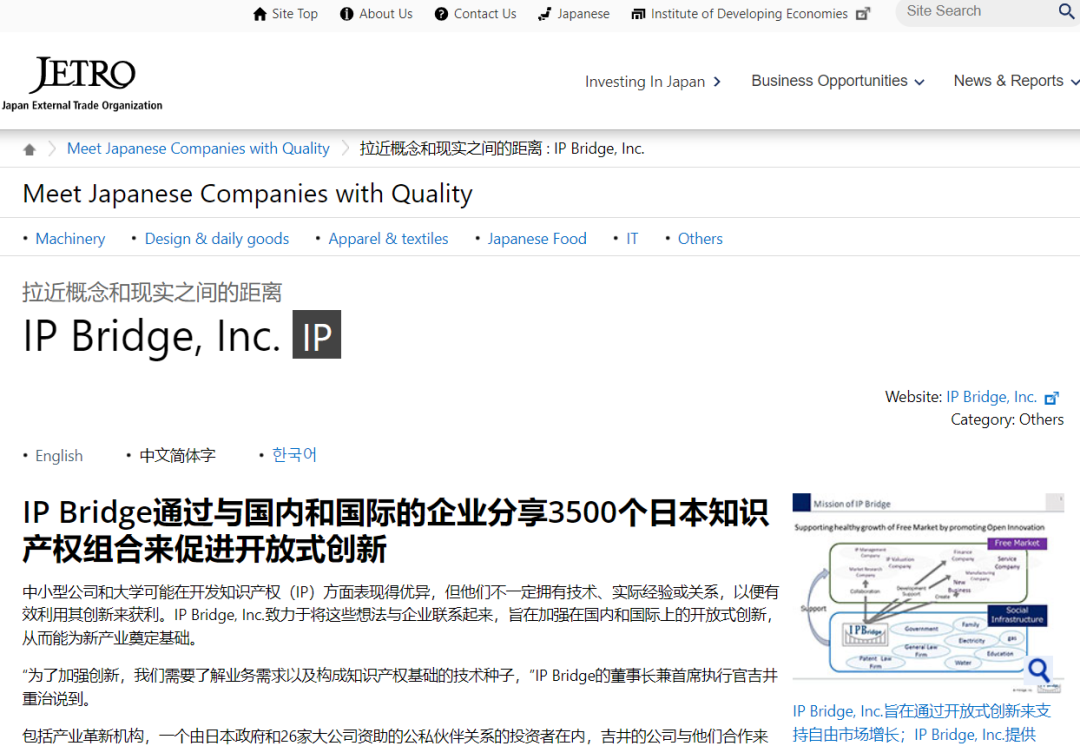Switch article to 한국어

[294, 455]
